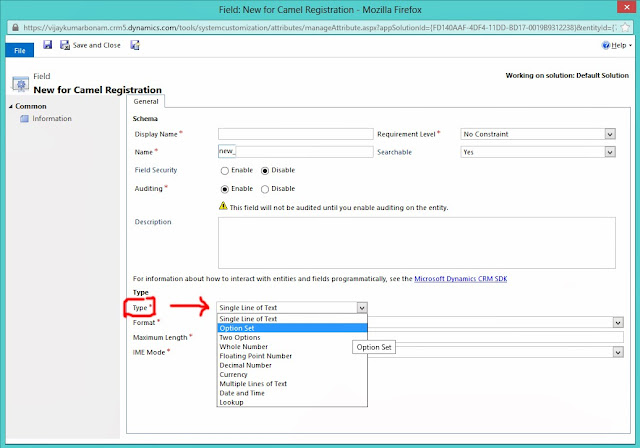Choose Currency from Type list
The image size is (640, 448).
click(292, 374)
